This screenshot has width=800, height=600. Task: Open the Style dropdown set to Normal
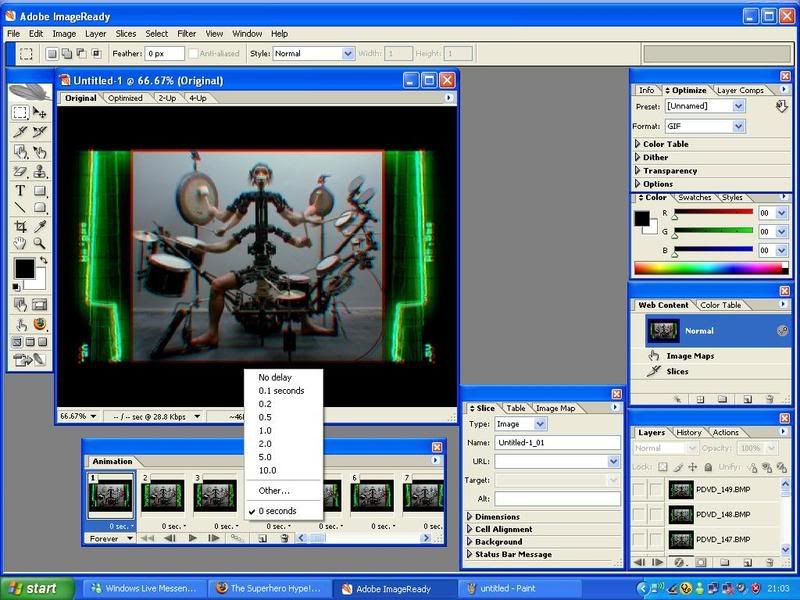click(x=347, y=53)
